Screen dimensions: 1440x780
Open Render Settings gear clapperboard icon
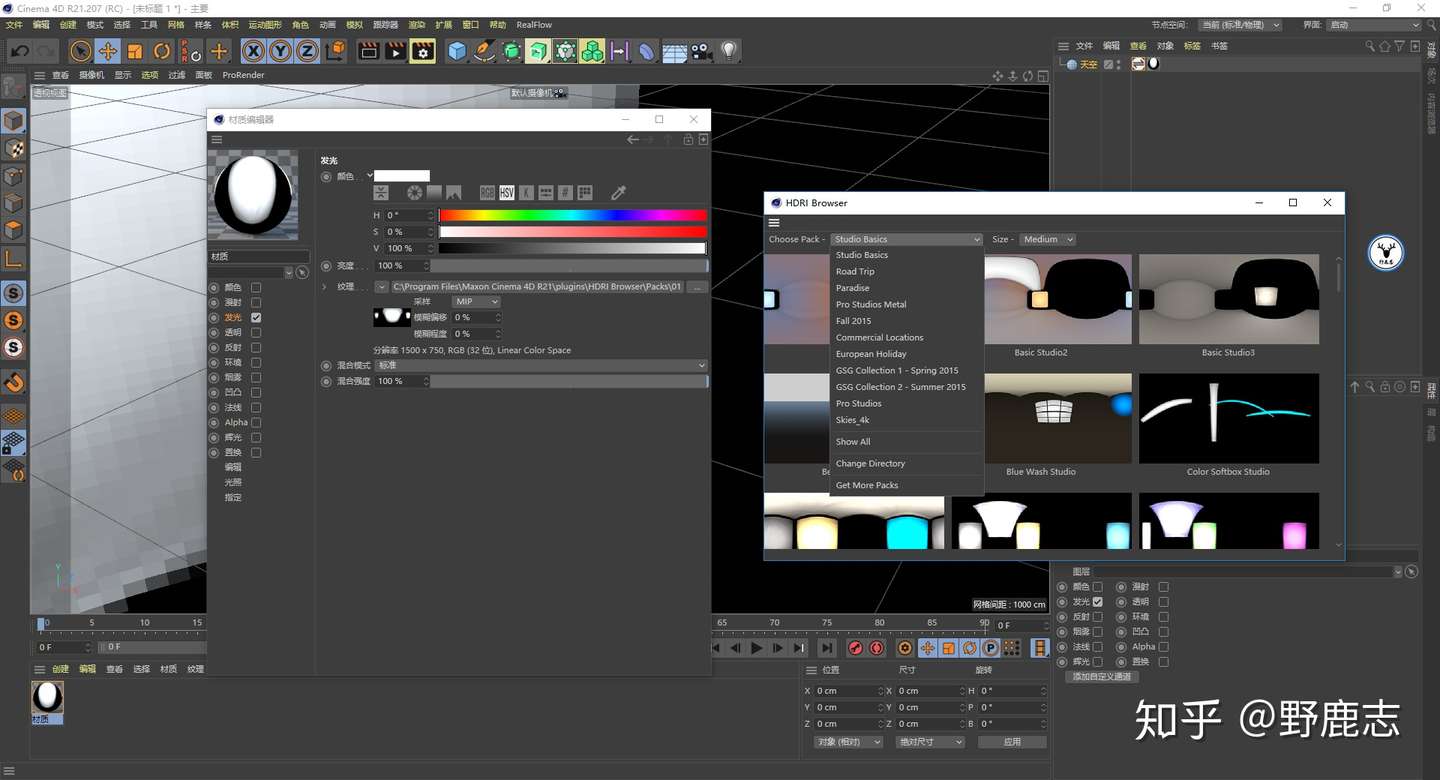(423, 51)
